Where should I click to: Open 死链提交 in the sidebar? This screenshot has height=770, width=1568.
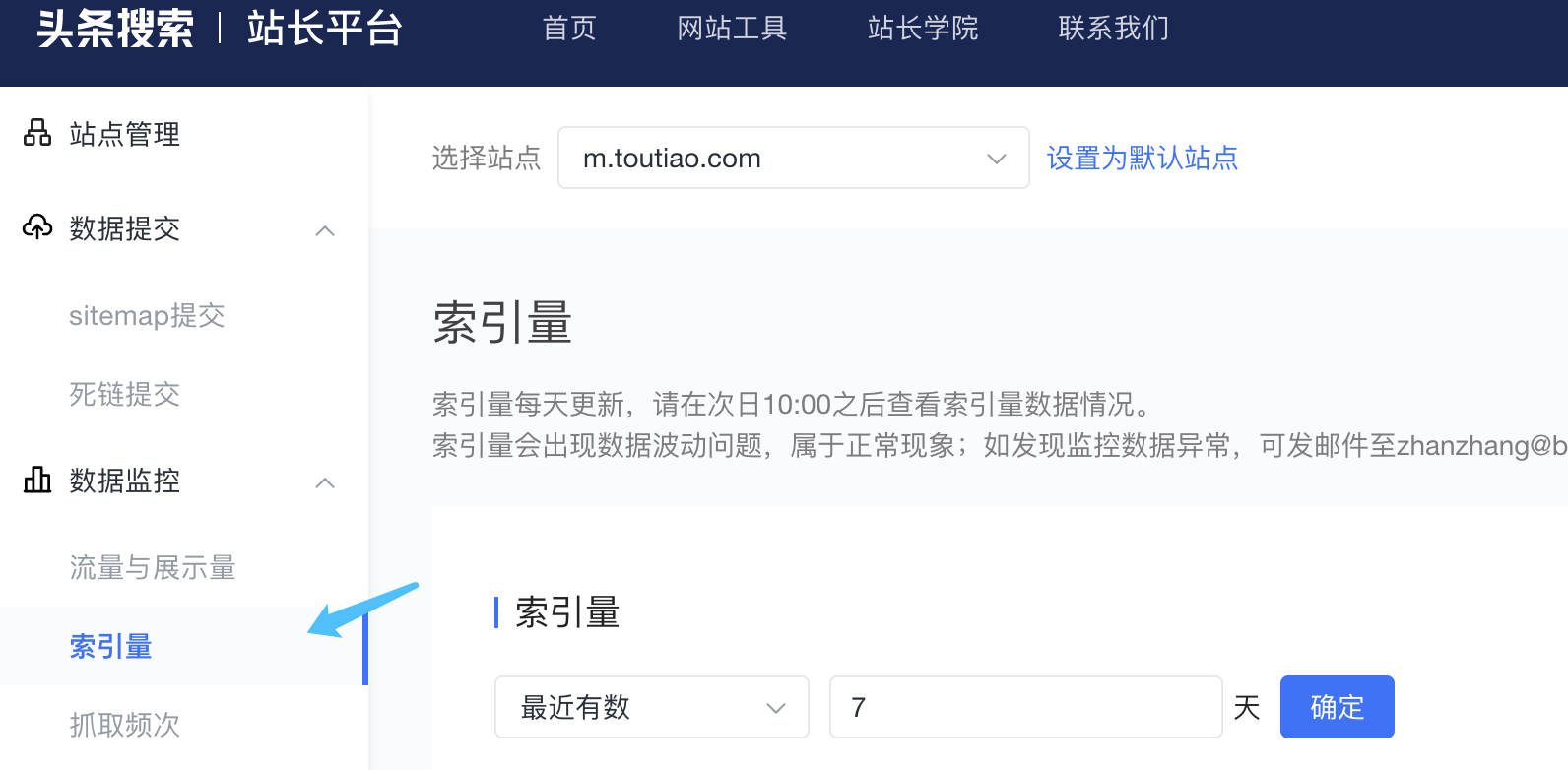tap(125, 394)
